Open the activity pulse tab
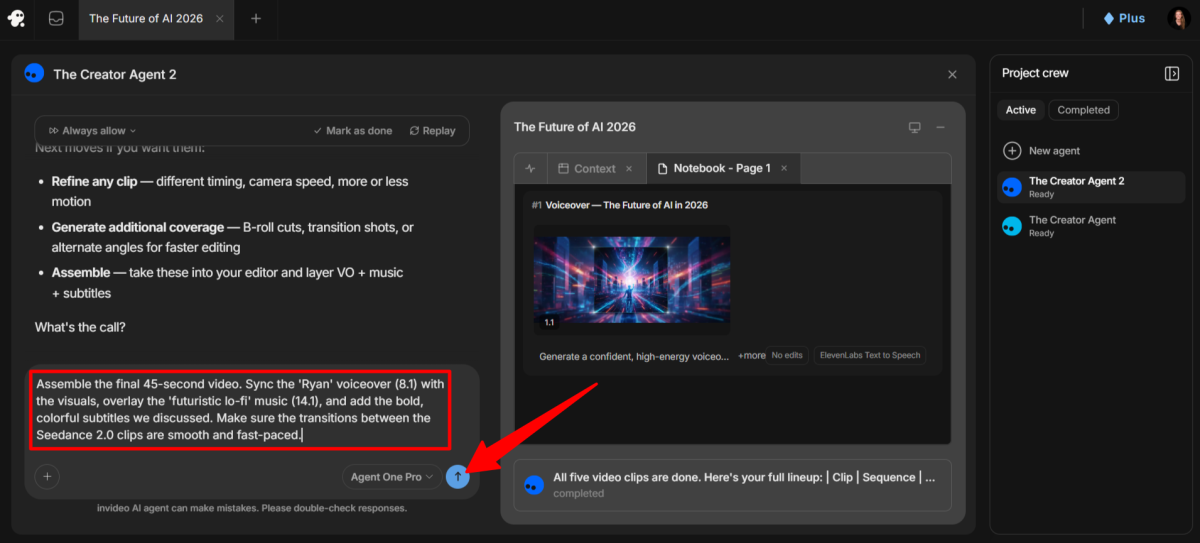 coord(530,168)
